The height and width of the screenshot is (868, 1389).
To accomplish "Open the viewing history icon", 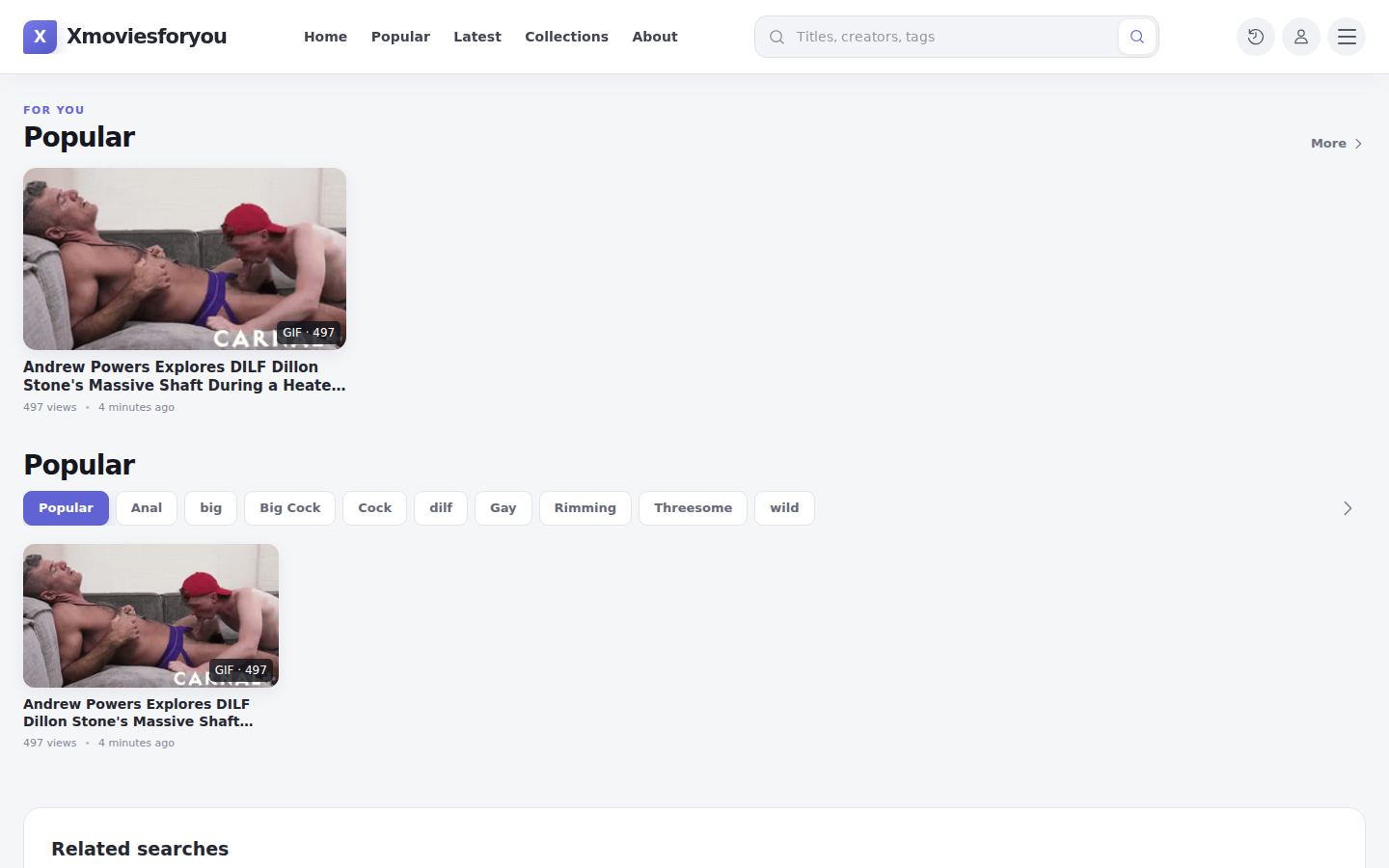I will [1256, 37].
